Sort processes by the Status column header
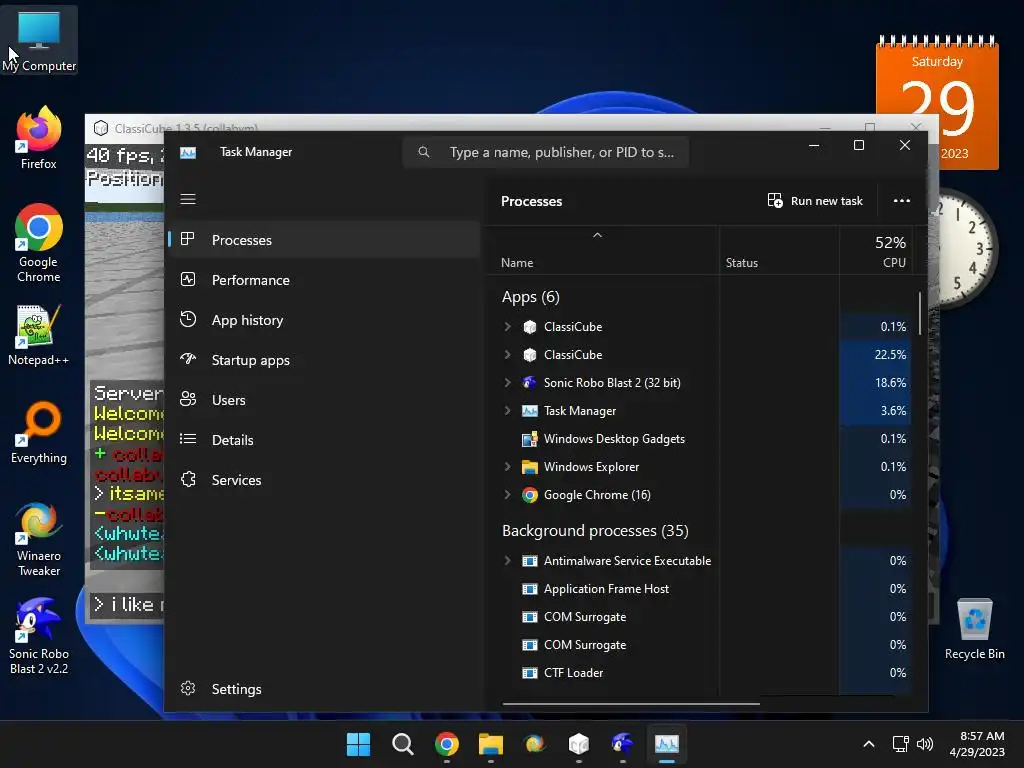 click(x=779, y=251)
